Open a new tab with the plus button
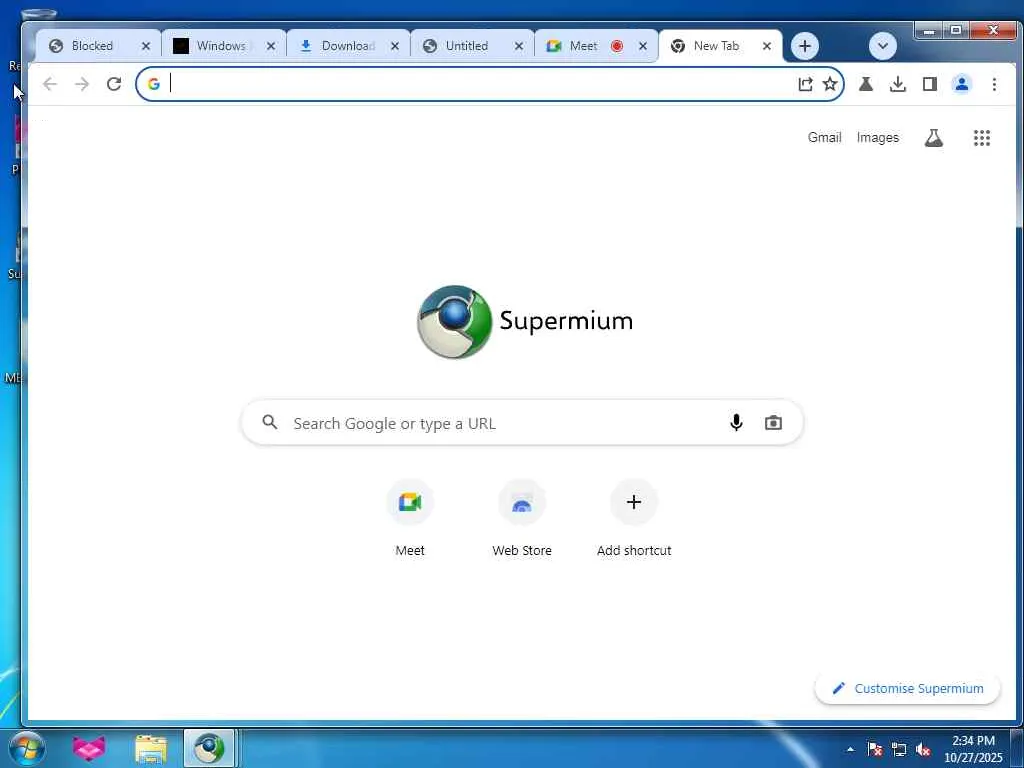 (805, 46)
